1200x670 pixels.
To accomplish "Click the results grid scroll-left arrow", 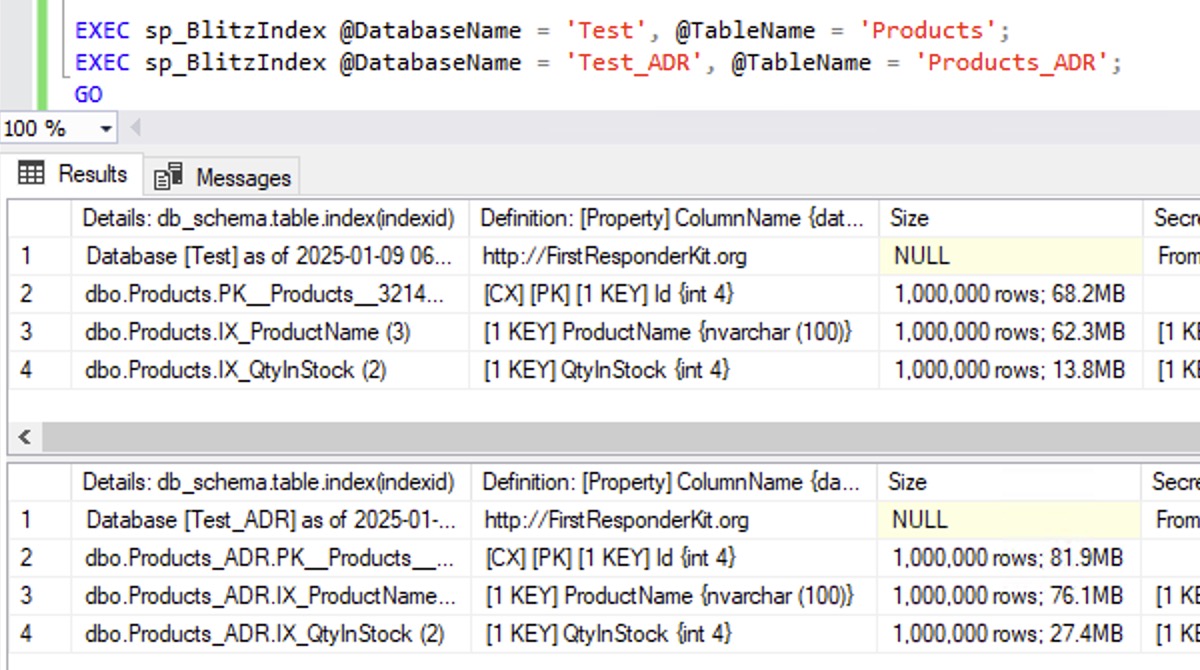I will [x=24, y=437].
